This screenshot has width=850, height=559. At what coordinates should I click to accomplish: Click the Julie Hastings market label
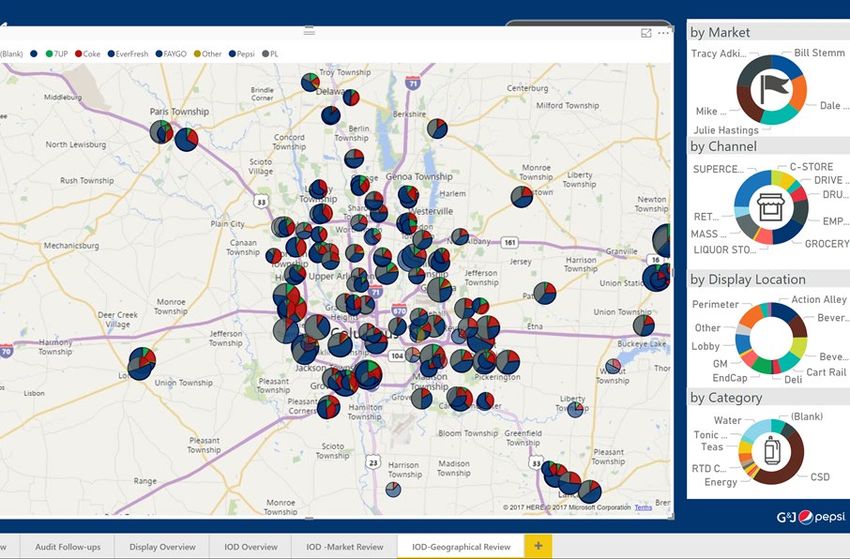coord(726,130)
